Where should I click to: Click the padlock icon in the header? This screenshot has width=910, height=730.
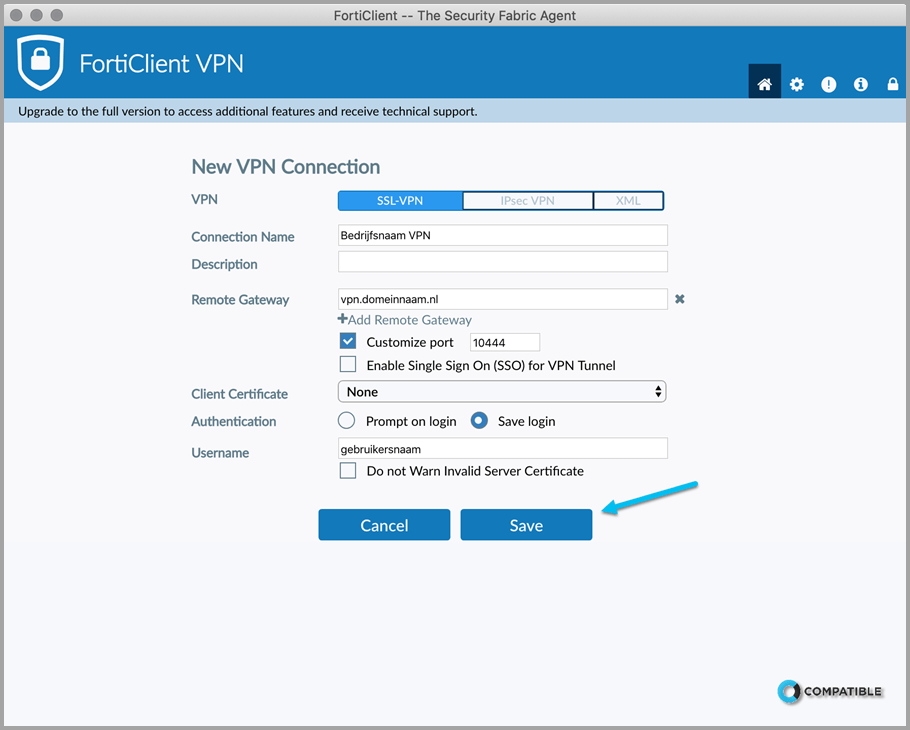click(x=893, y=84)
